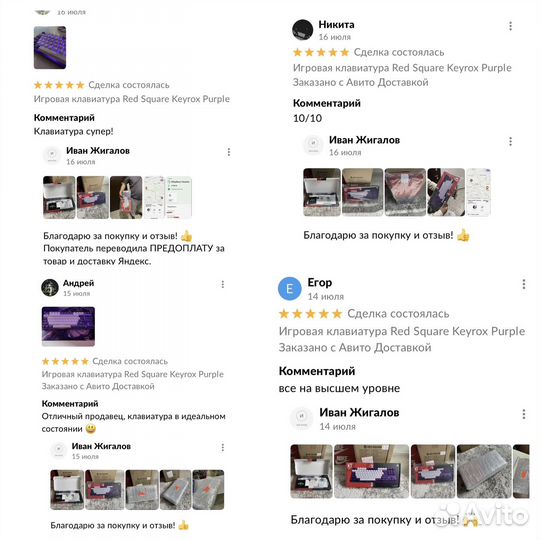Open the three-dot menu on Егор's review

click(x=523, y=284)
